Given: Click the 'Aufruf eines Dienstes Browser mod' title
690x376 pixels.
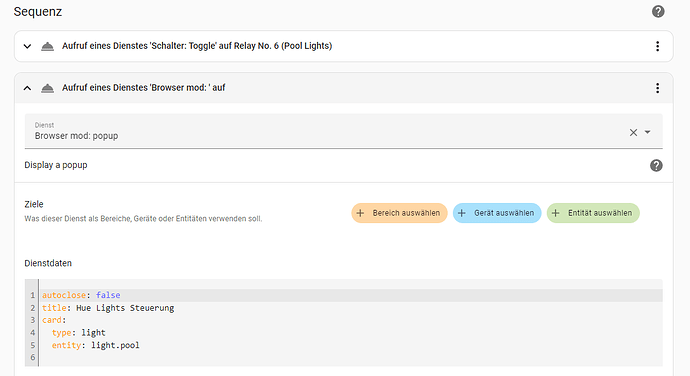Looking at the screenshot, I should click(x=143, y=88).
